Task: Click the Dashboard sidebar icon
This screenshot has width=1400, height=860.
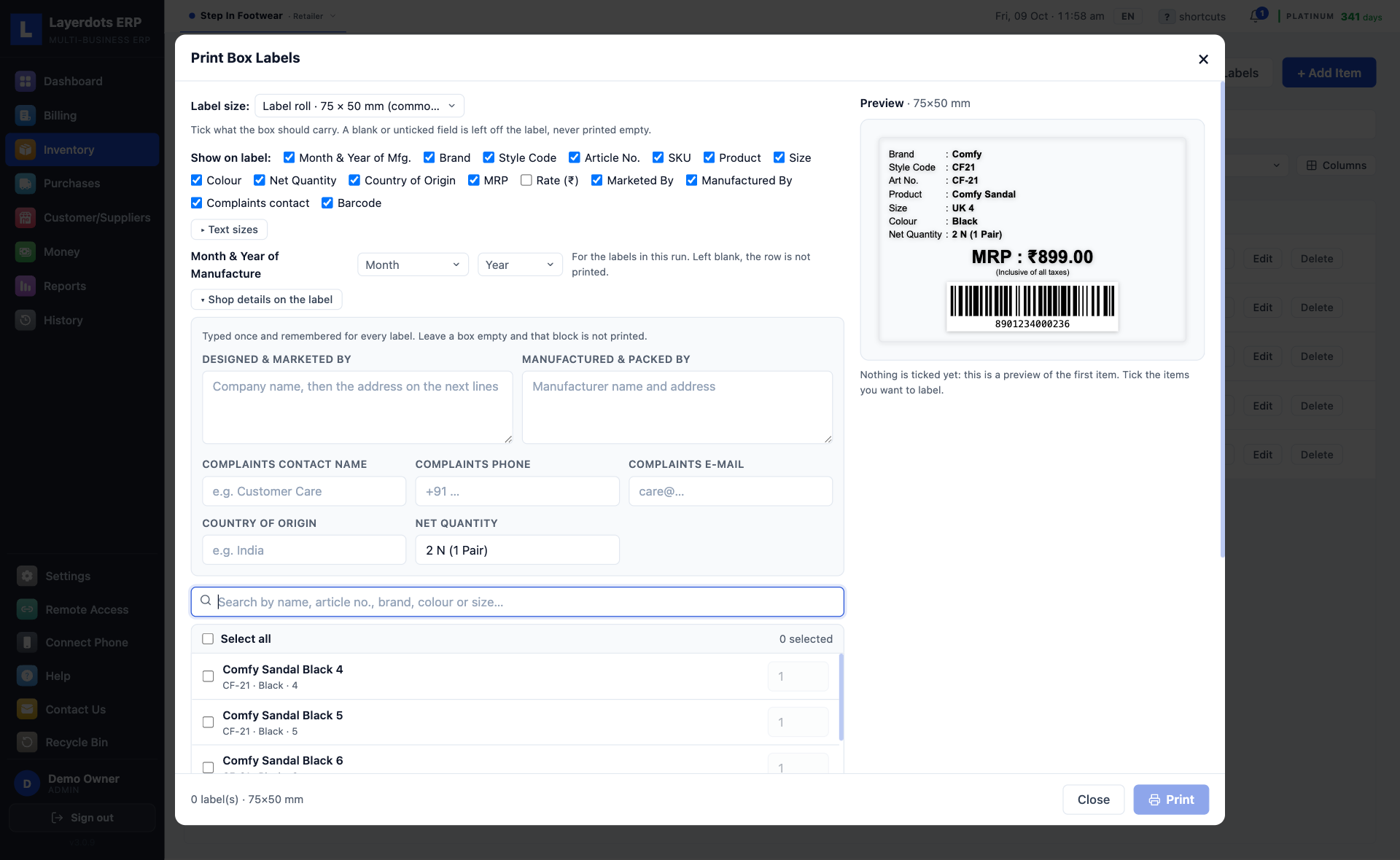Action: pos(26,81)
